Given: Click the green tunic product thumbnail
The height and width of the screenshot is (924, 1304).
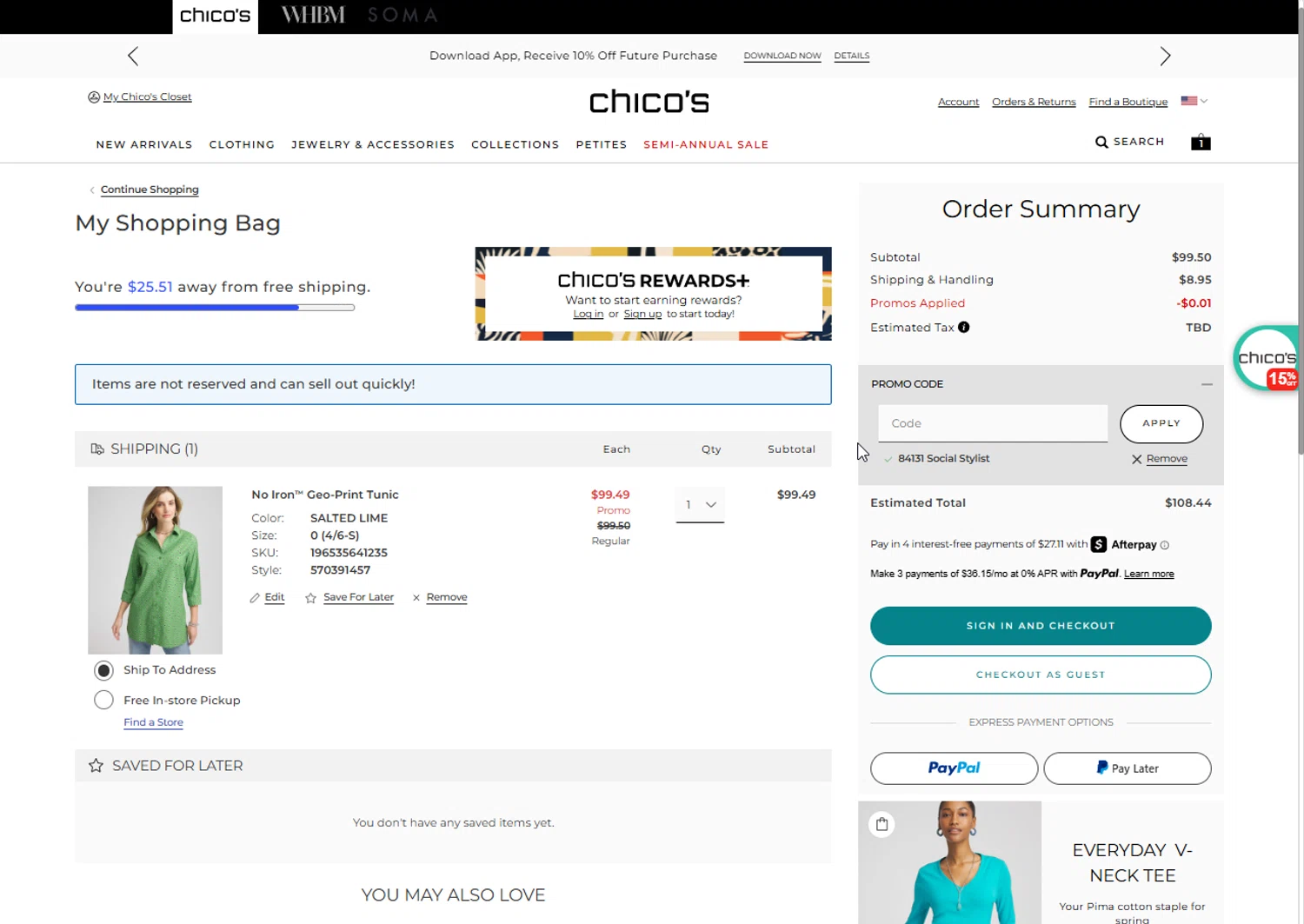Looking at the screenshot, I should point(155,570).
